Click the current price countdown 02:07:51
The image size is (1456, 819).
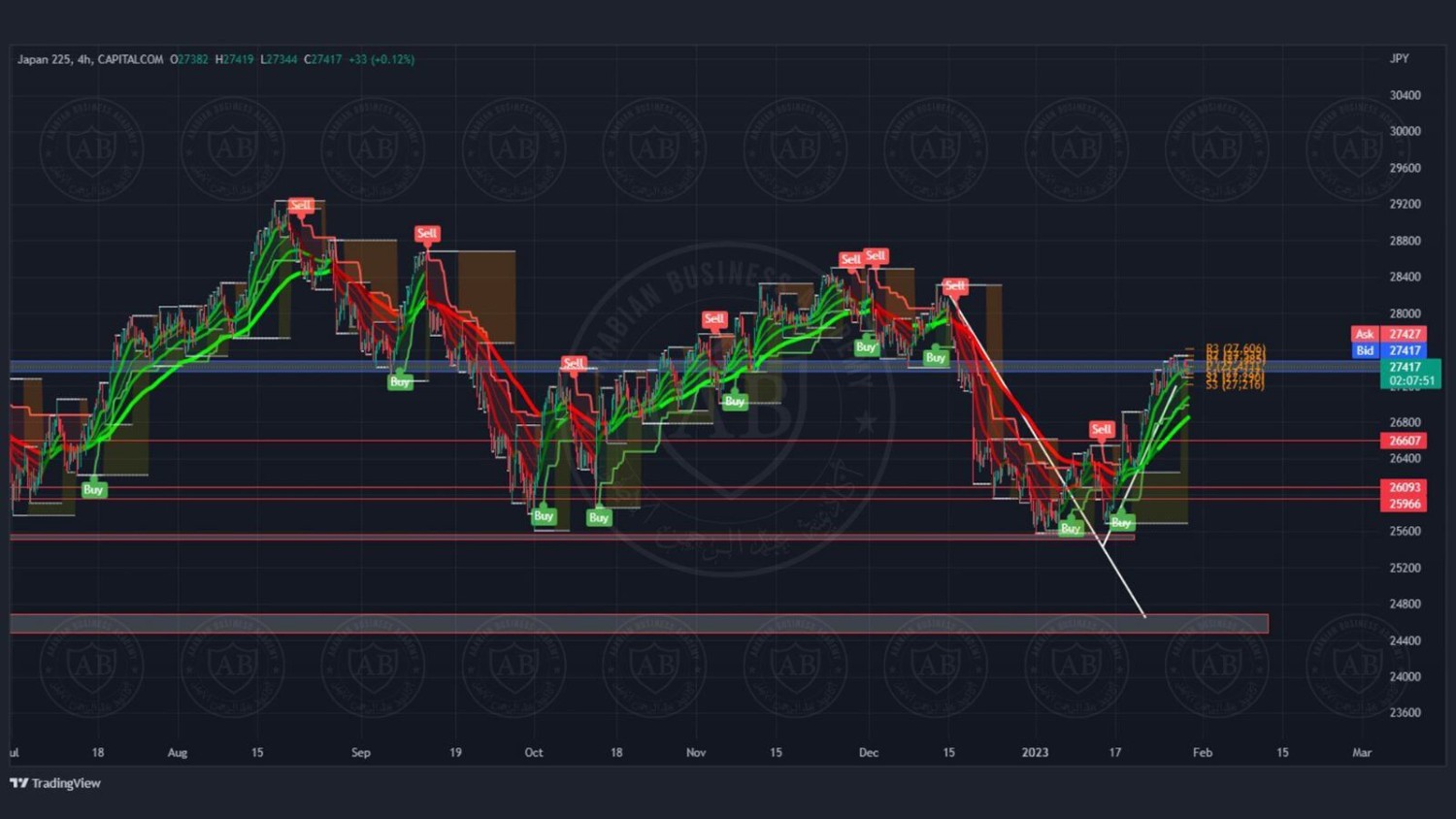(1410, 380)
